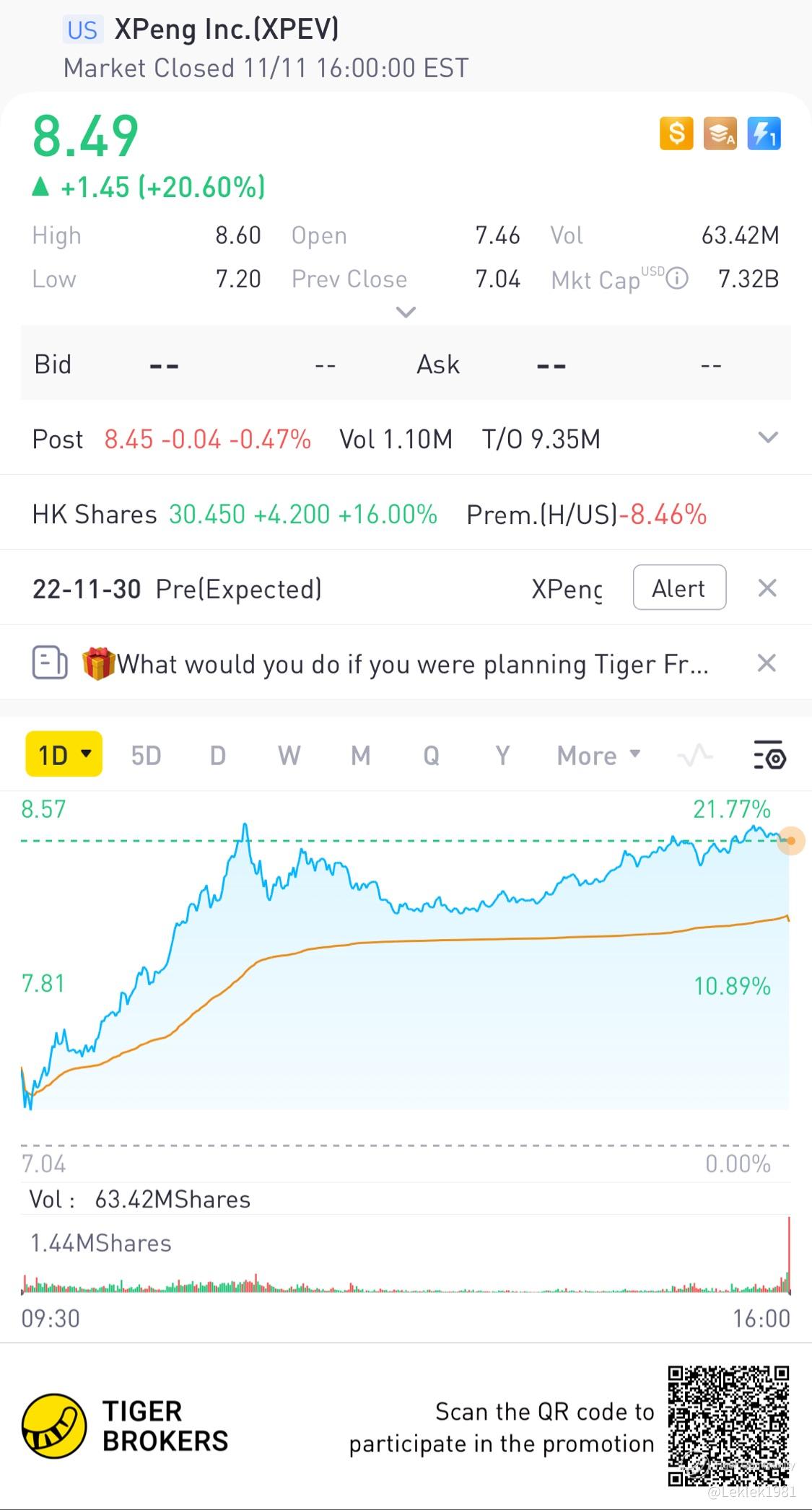Viewport: 812px width, 1510px height.
Task: Dismiss the earnings reminder row
Action: pos(767,588)
